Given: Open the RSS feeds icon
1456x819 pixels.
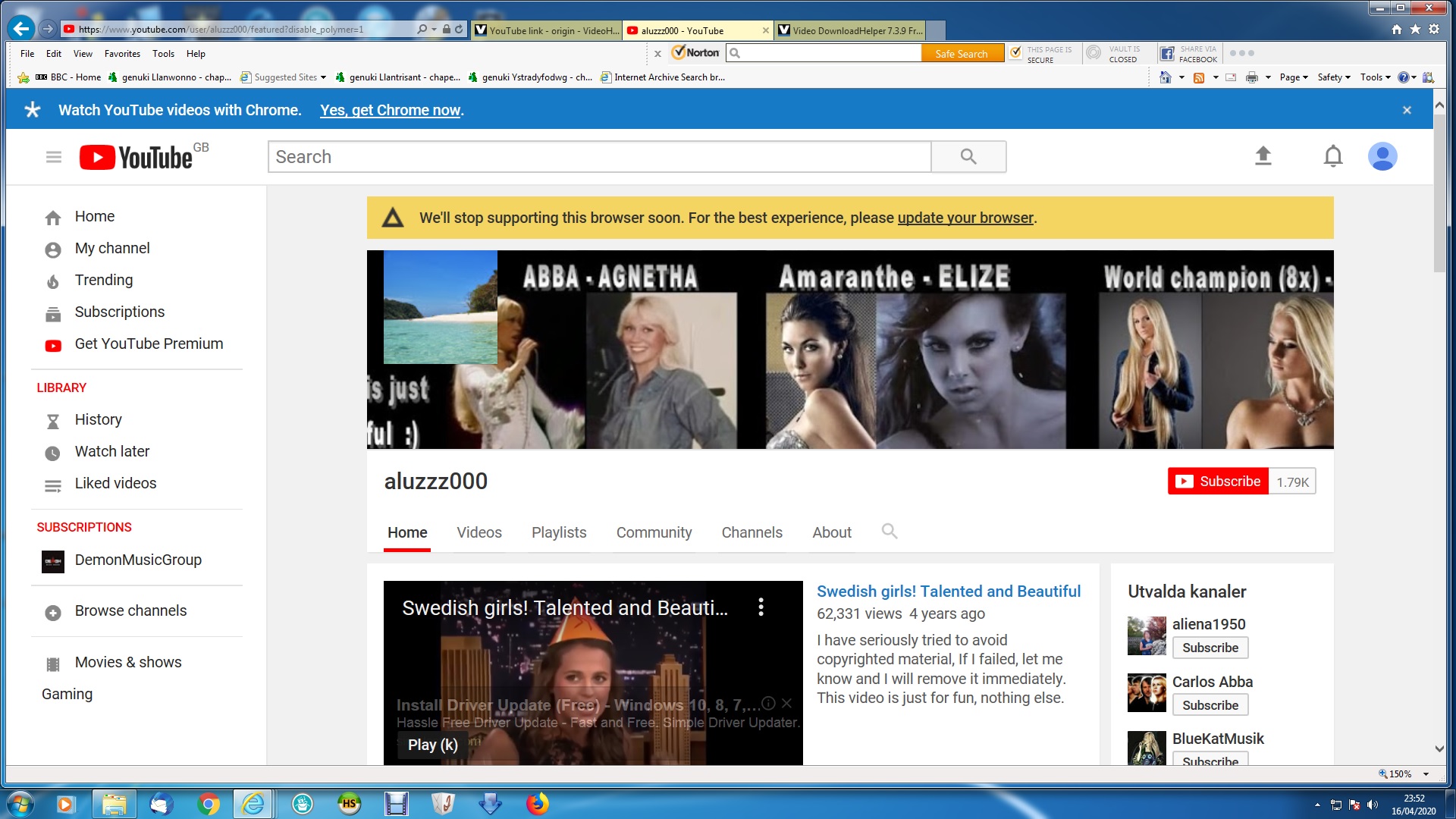Looking at the screenshot, I should pos(1199,77).
